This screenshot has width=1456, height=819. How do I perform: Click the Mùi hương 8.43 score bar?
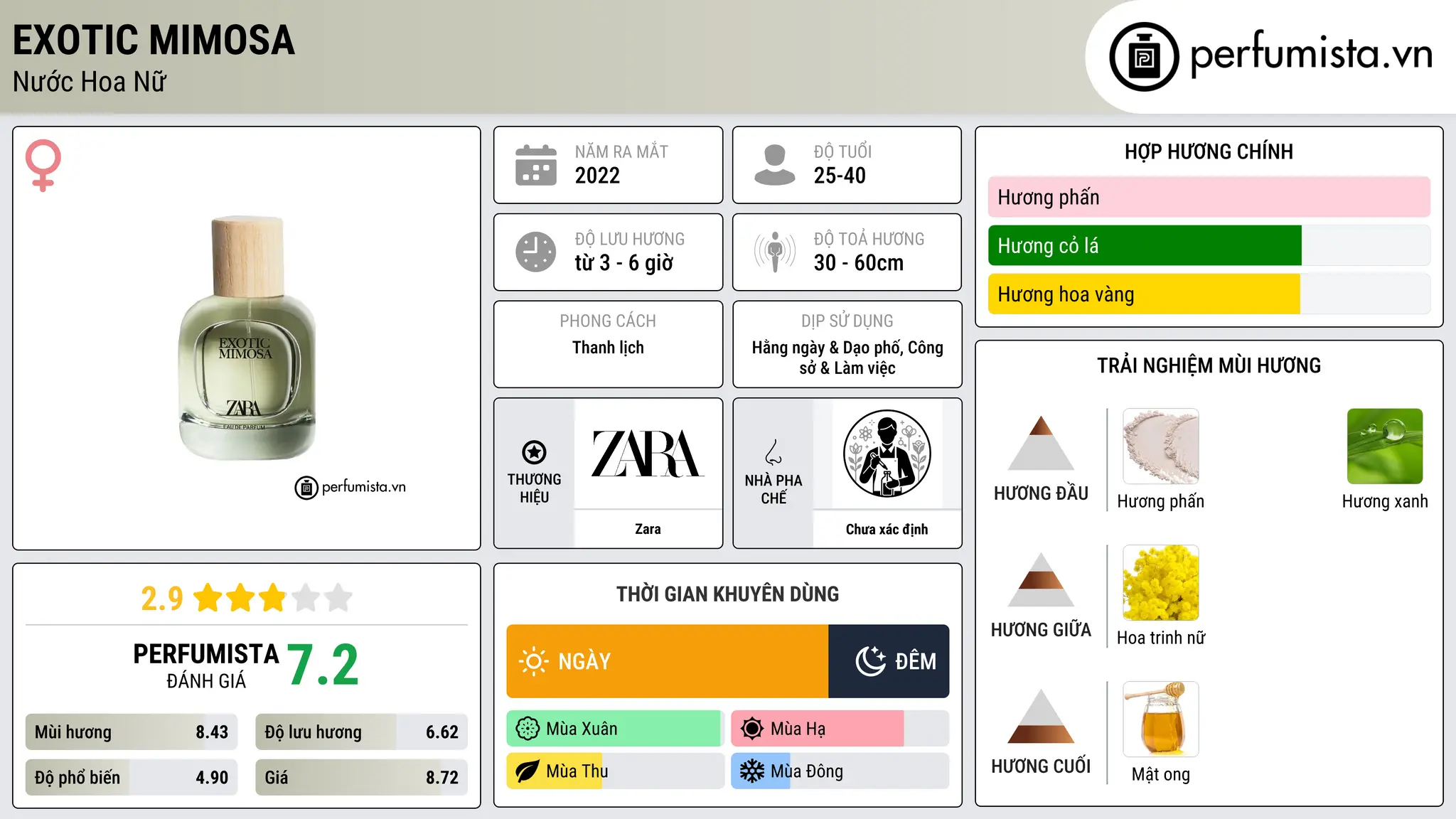click(x=132, y=732)
